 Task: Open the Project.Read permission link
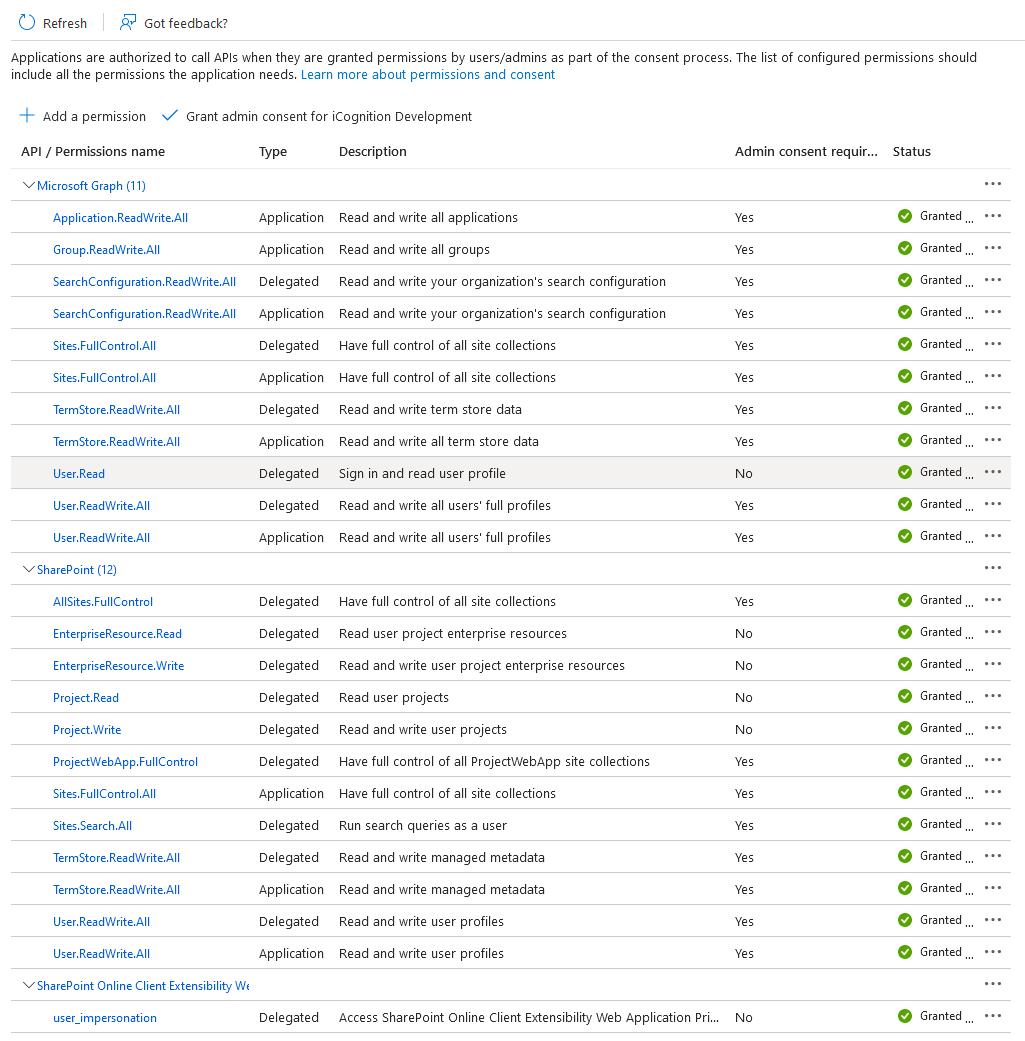click(x=85, y=696)
